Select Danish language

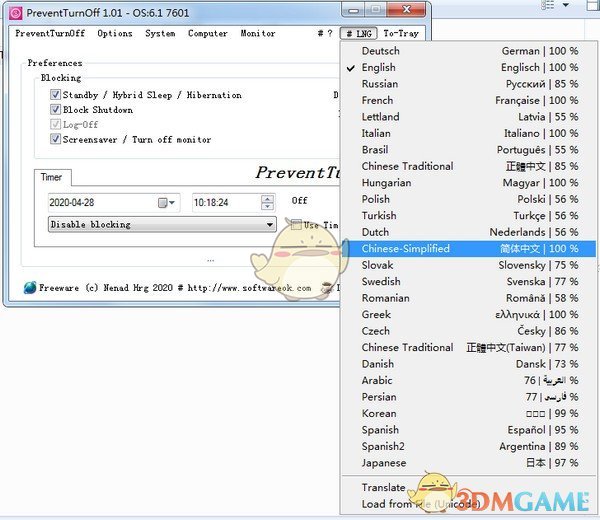(468, 364)
